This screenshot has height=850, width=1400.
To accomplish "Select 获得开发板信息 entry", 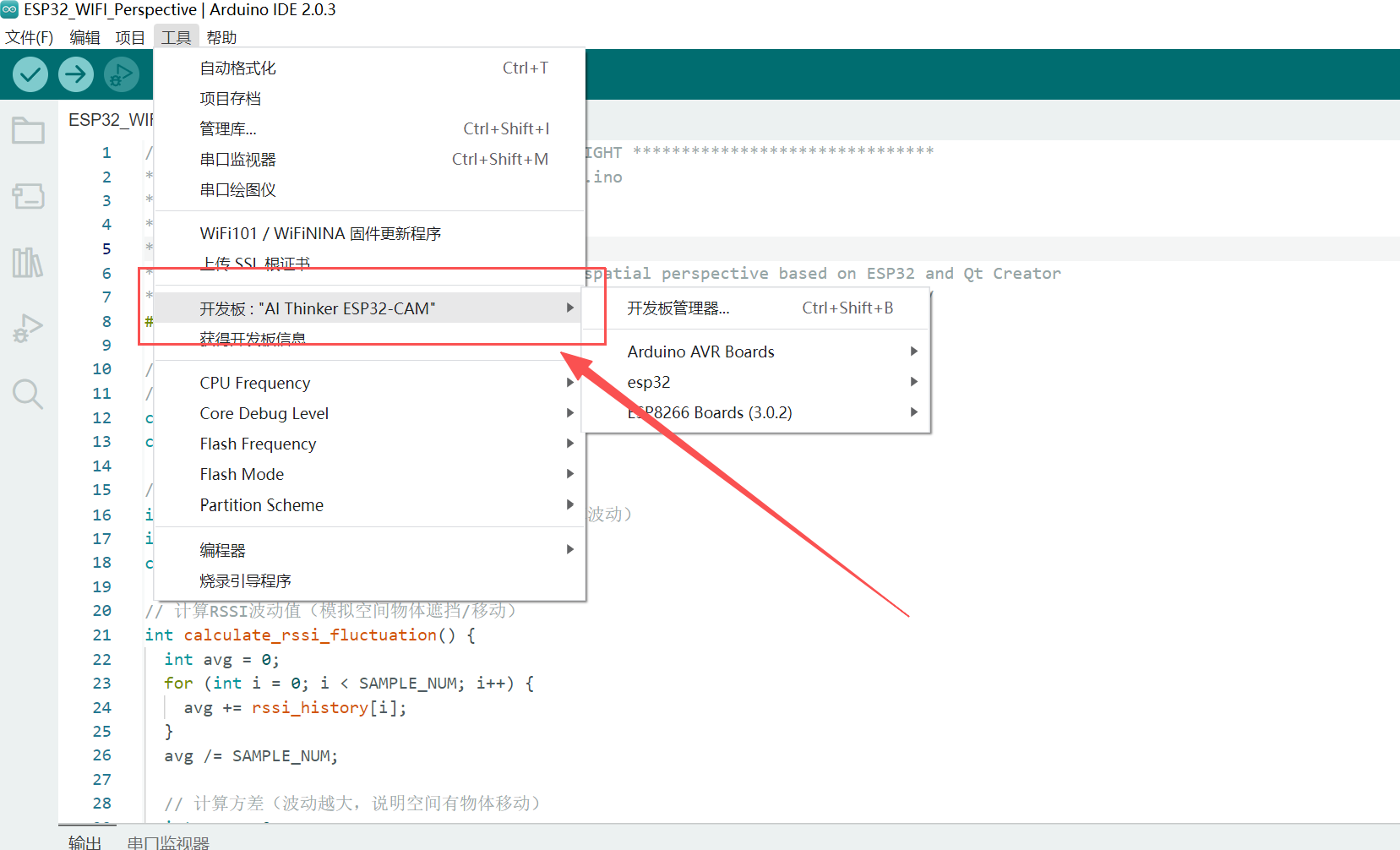I will [370, 339].
